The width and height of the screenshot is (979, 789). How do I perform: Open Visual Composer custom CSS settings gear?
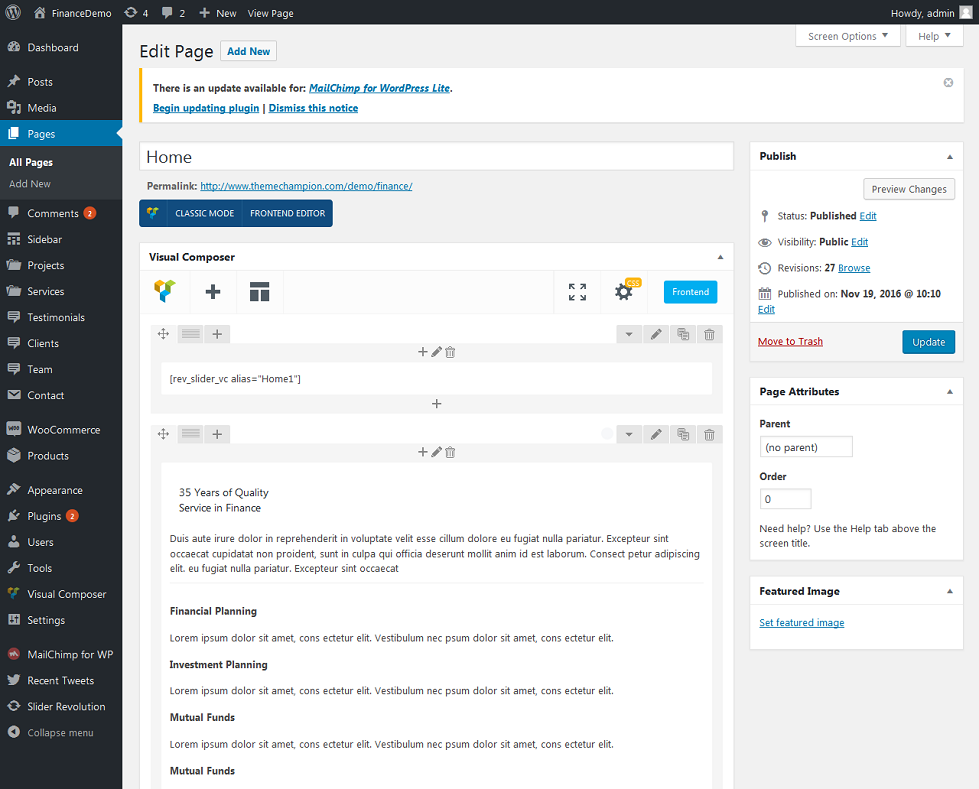point(624,292)
